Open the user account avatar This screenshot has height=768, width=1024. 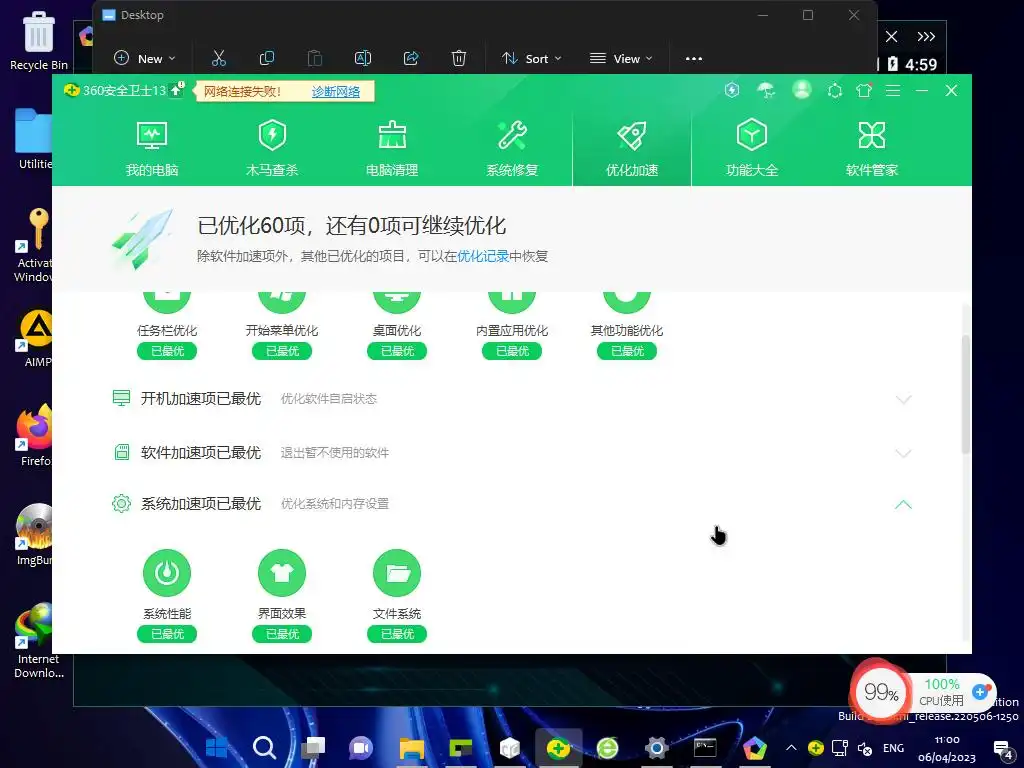(801, 89)
